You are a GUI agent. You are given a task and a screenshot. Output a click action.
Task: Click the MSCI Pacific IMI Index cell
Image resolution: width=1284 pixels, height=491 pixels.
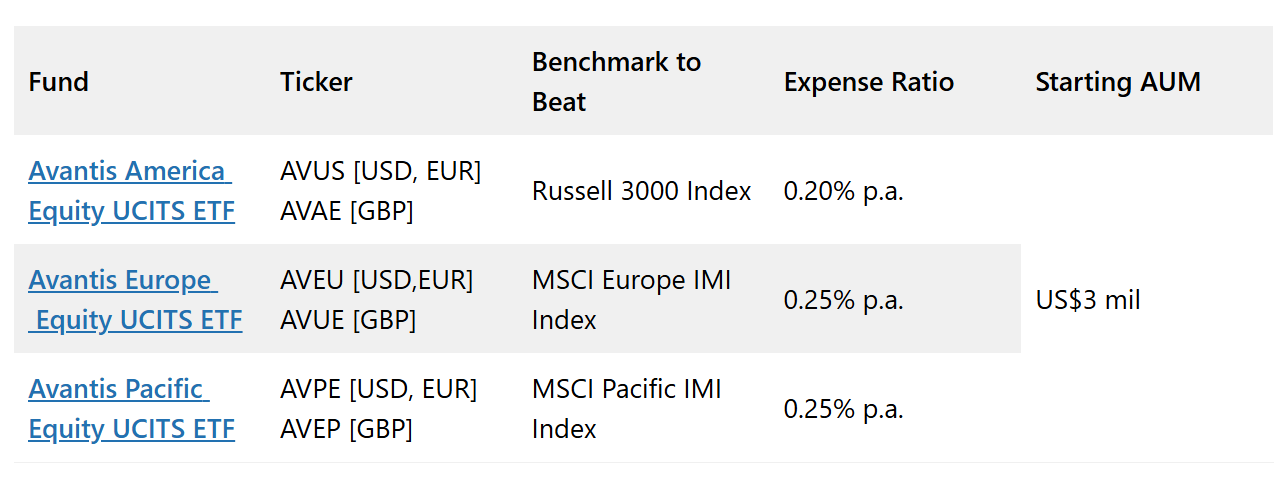tap(626, 409)
